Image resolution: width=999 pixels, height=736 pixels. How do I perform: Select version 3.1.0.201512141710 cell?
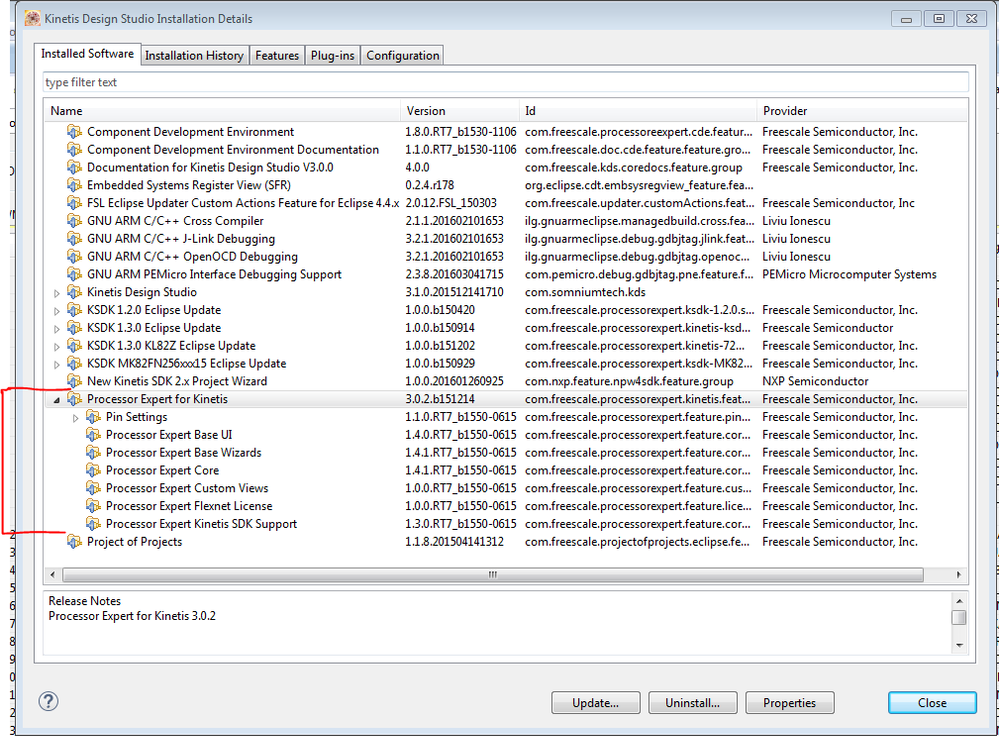(x=454, y=292)
